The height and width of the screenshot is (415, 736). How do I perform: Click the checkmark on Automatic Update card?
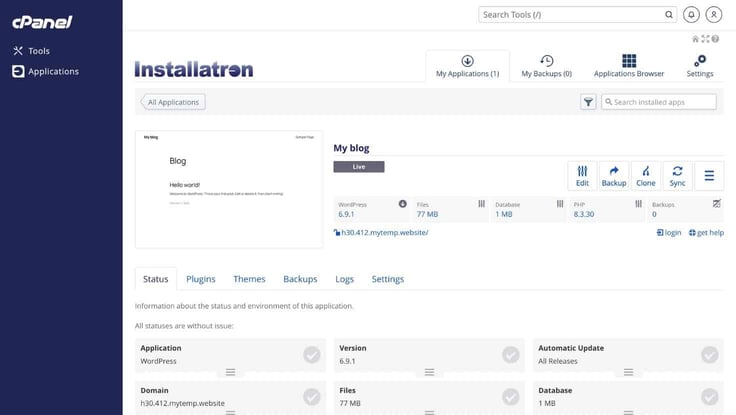(710, 355)
